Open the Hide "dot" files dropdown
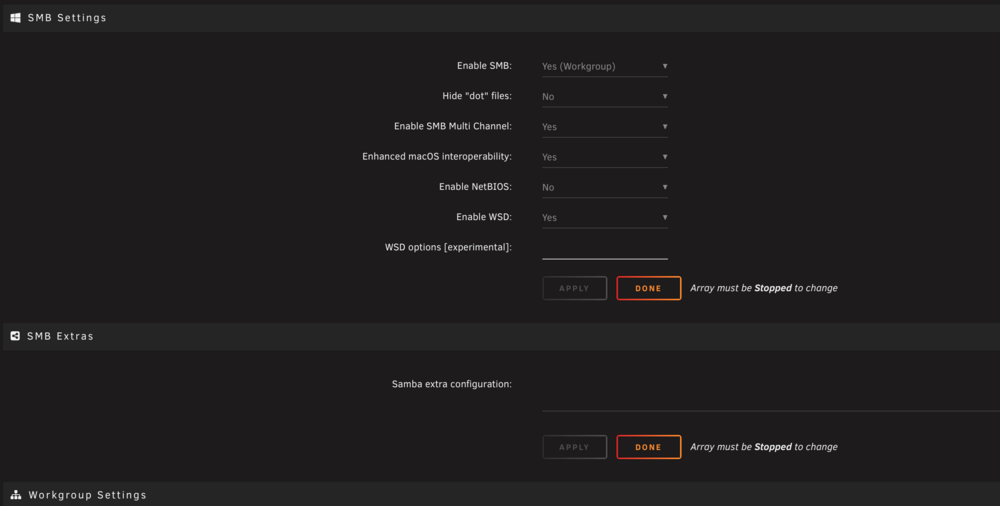 [605, 96]
